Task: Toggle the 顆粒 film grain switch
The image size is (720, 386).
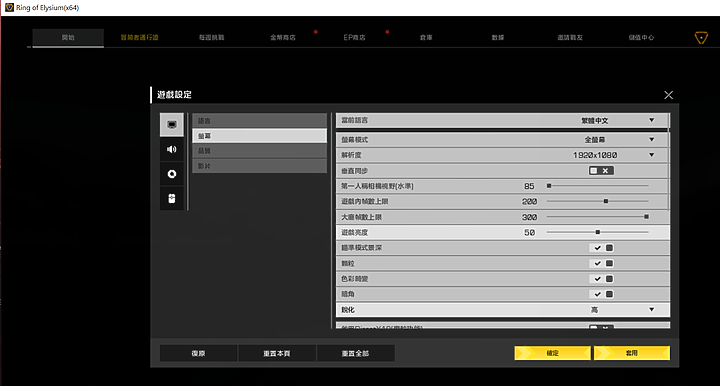Action: pyautogui.click(x=601, y=263)
